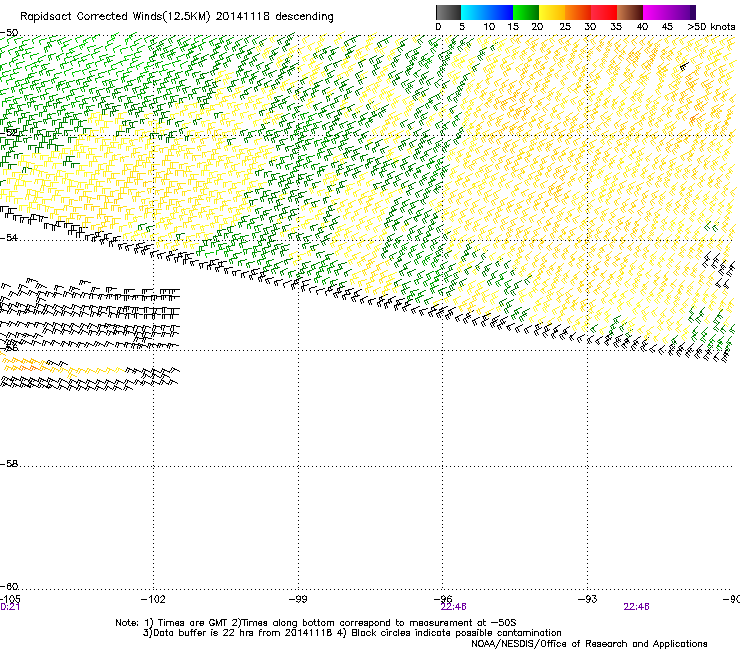The image size is (740, 650).
Task: Click the 'Times are GMT' note line
Action: [x=316, y=623]
